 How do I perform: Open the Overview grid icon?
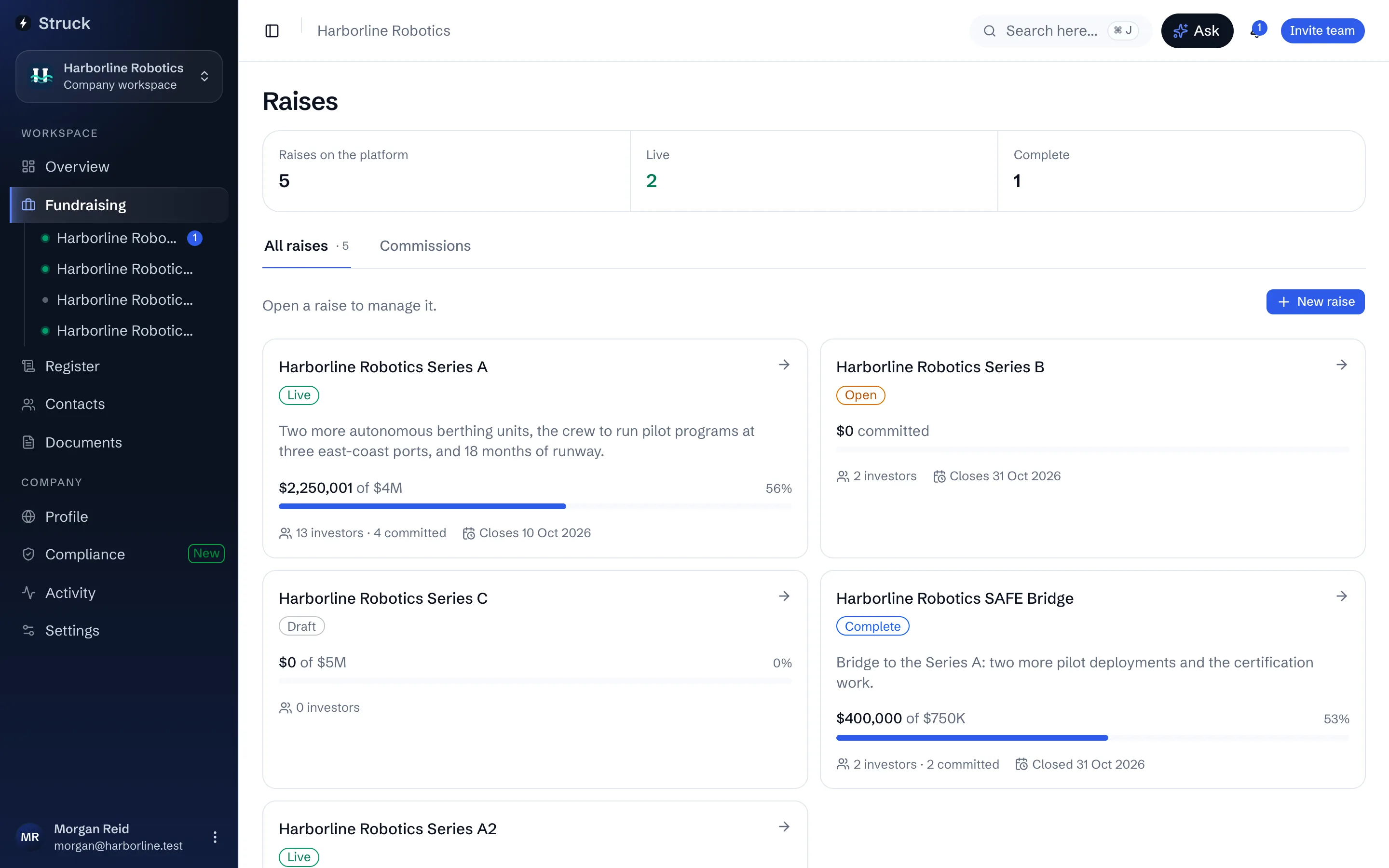28,166
